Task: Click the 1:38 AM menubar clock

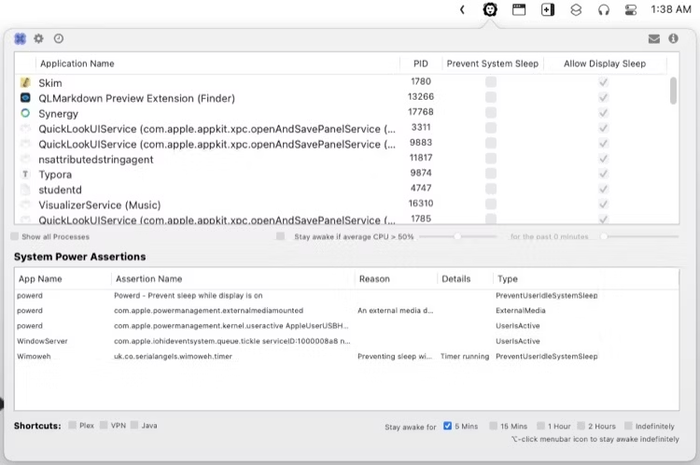Action: click(671, 9)
